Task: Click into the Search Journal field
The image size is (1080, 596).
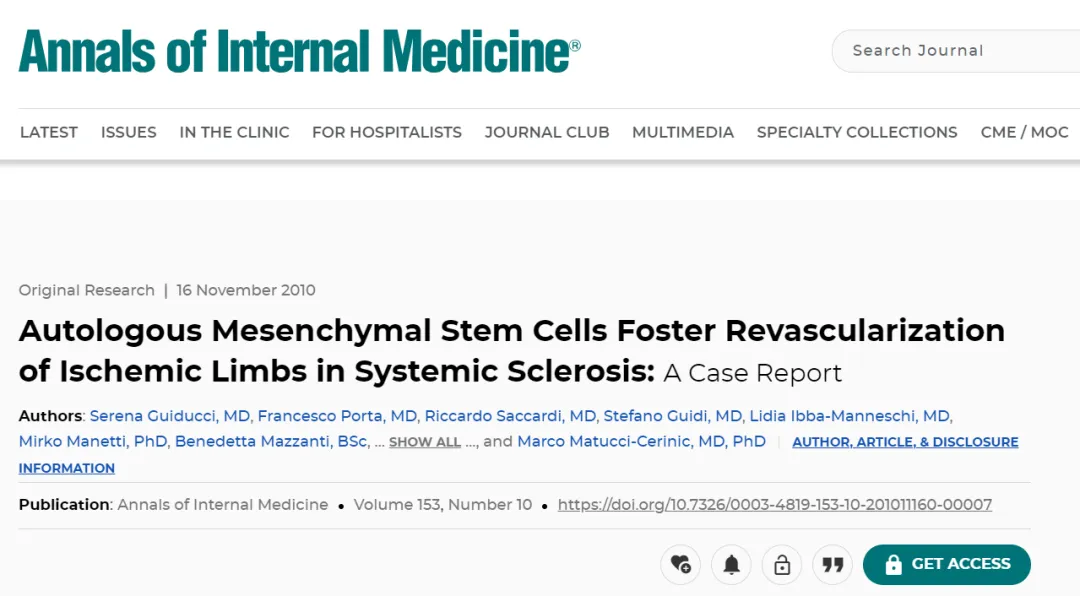Action: point(950,51)
